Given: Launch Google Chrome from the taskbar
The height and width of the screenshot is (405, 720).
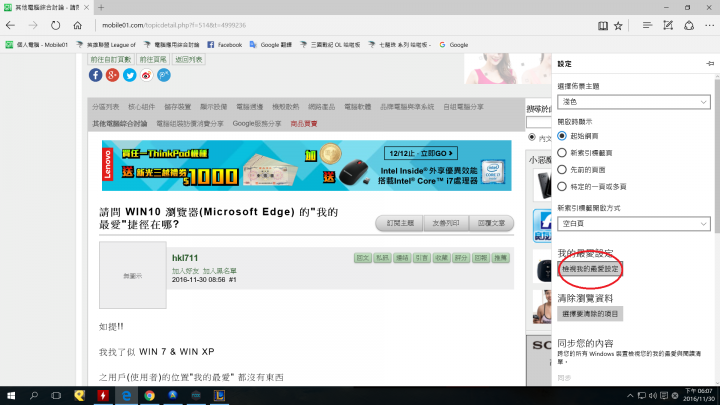Looking at the screenshot, I should (149, 395).
